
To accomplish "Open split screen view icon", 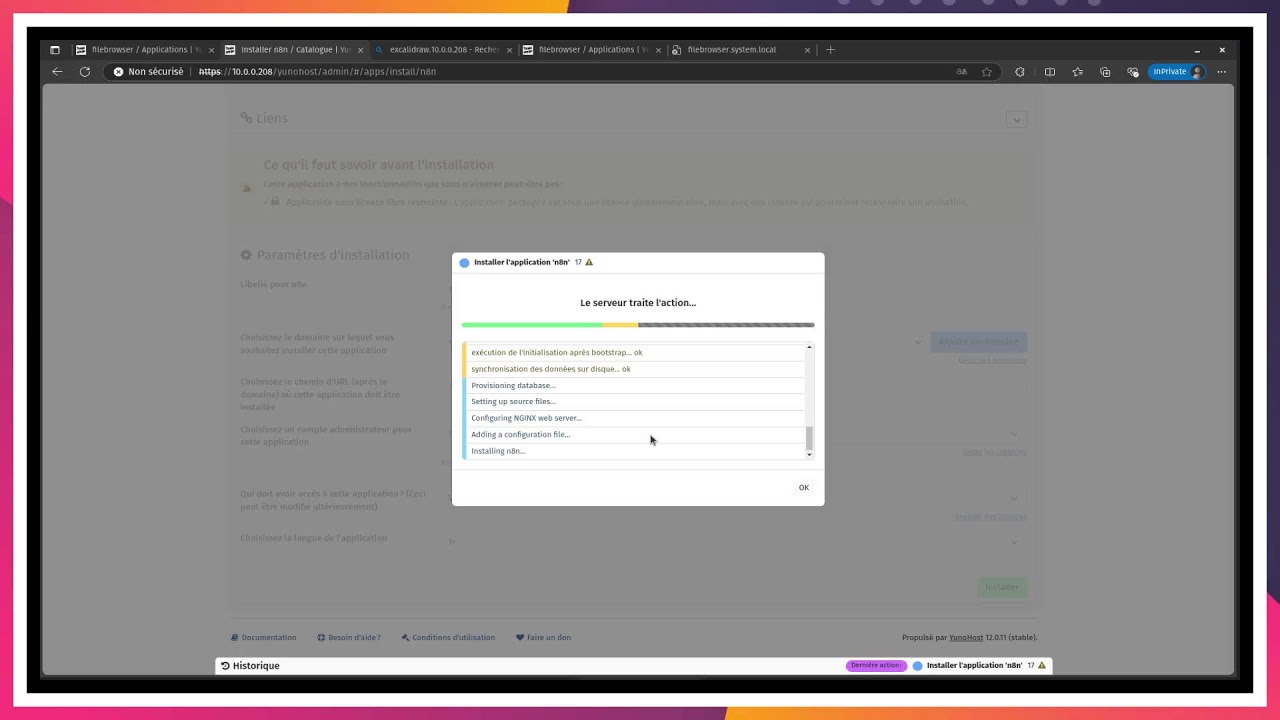I will 1050,72.
